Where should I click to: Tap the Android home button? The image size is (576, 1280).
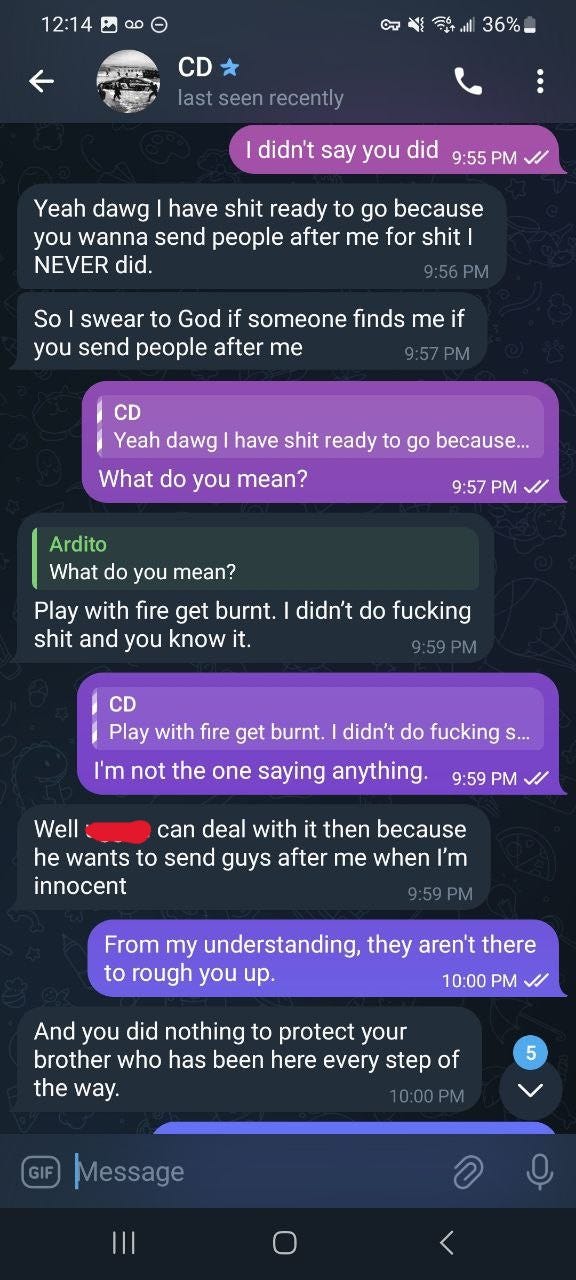(x=285, y=1242)
